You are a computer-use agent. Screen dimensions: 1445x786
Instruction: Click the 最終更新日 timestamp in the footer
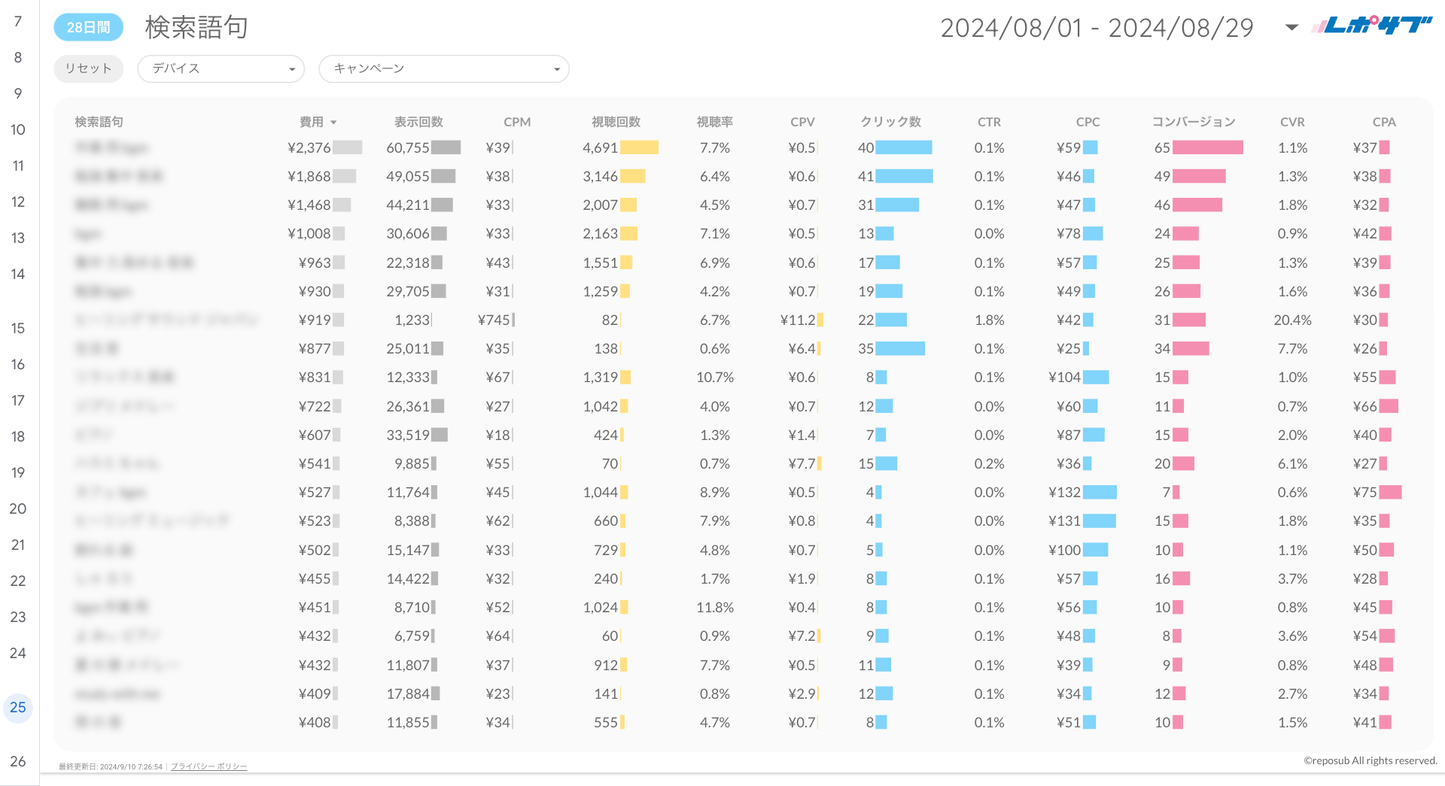coord(110,767)
